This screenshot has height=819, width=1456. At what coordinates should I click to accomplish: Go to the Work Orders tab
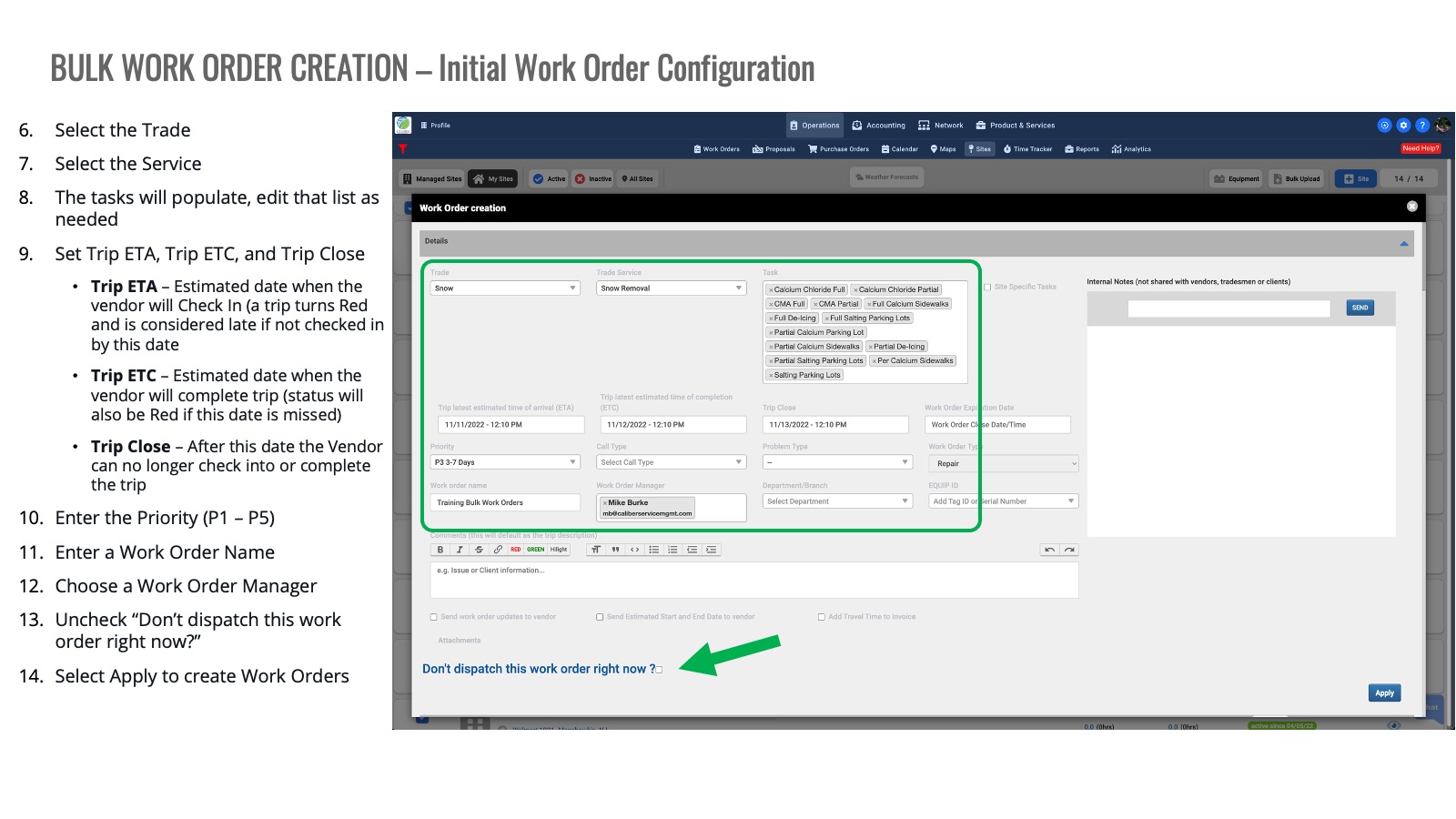(x=717, y=149)
